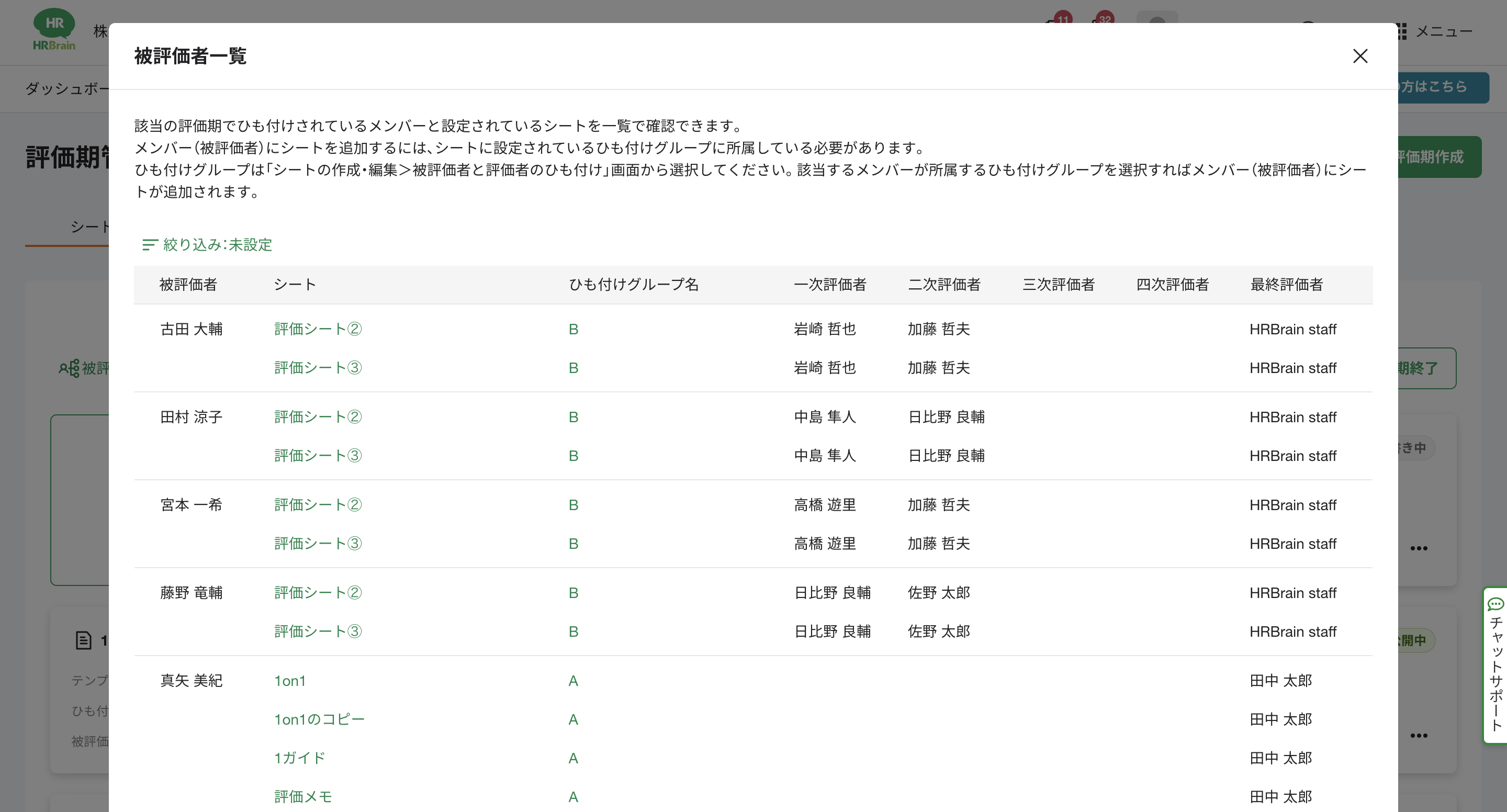Open the チャットサポート side widget
This screenshot has width=1507, height=812.
(1495, 664)
